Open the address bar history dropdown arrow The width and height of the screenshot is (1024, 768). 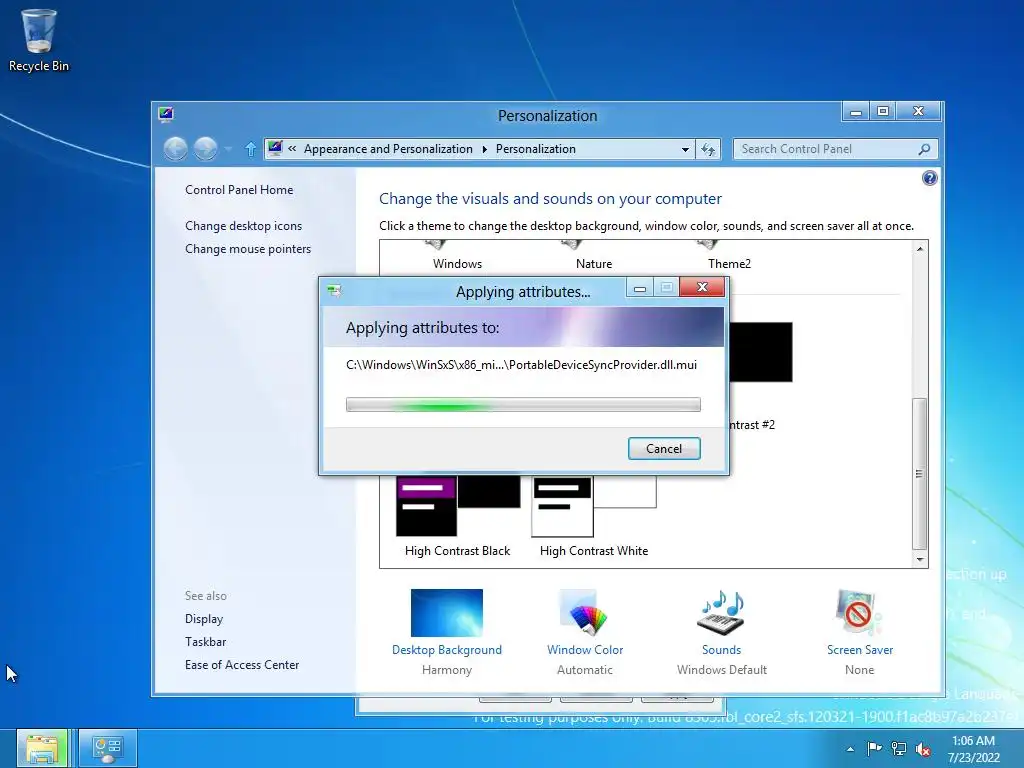pos(685,150)
